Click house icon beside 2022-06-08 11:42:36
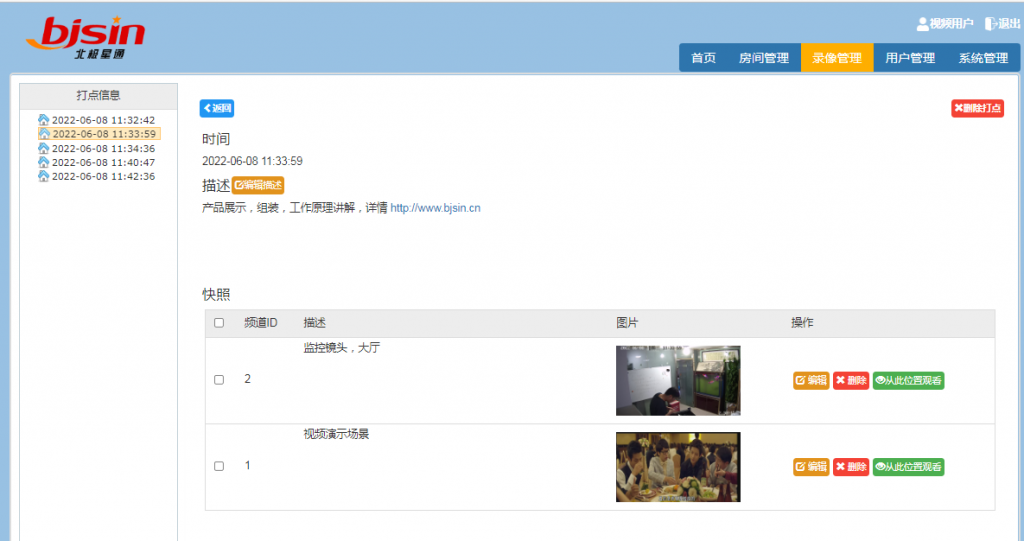This screenshot has height=541, width=1024. [44, 176]
